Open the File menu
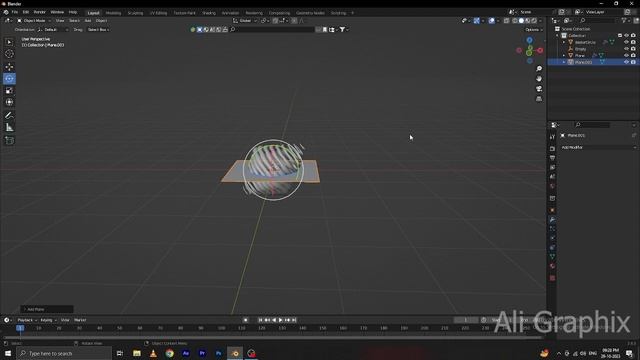This screenshot has height=360, width=640. click(15, 12)
